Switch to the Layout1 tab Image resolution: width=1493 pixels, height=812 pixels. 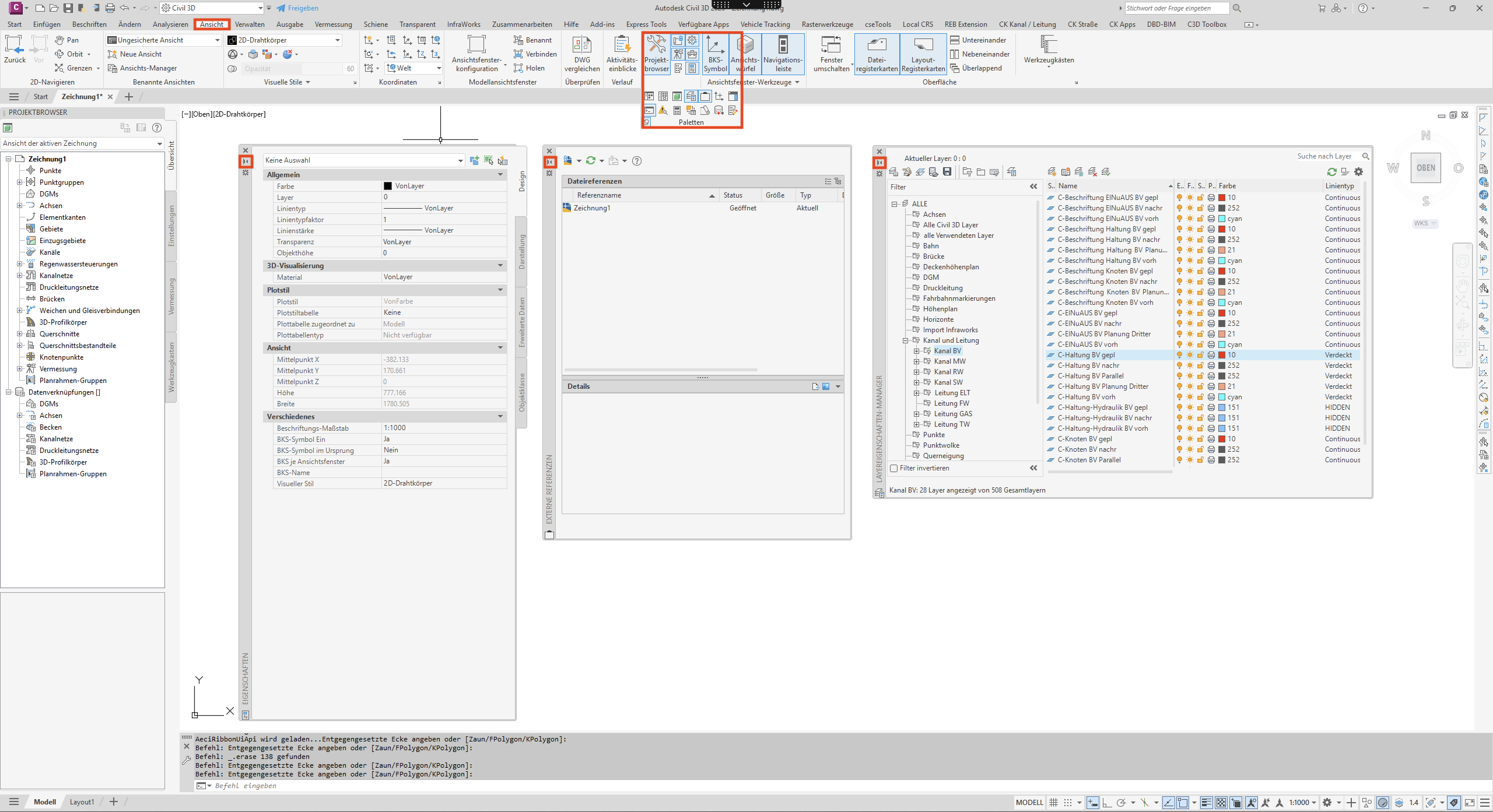pos(82,802)
